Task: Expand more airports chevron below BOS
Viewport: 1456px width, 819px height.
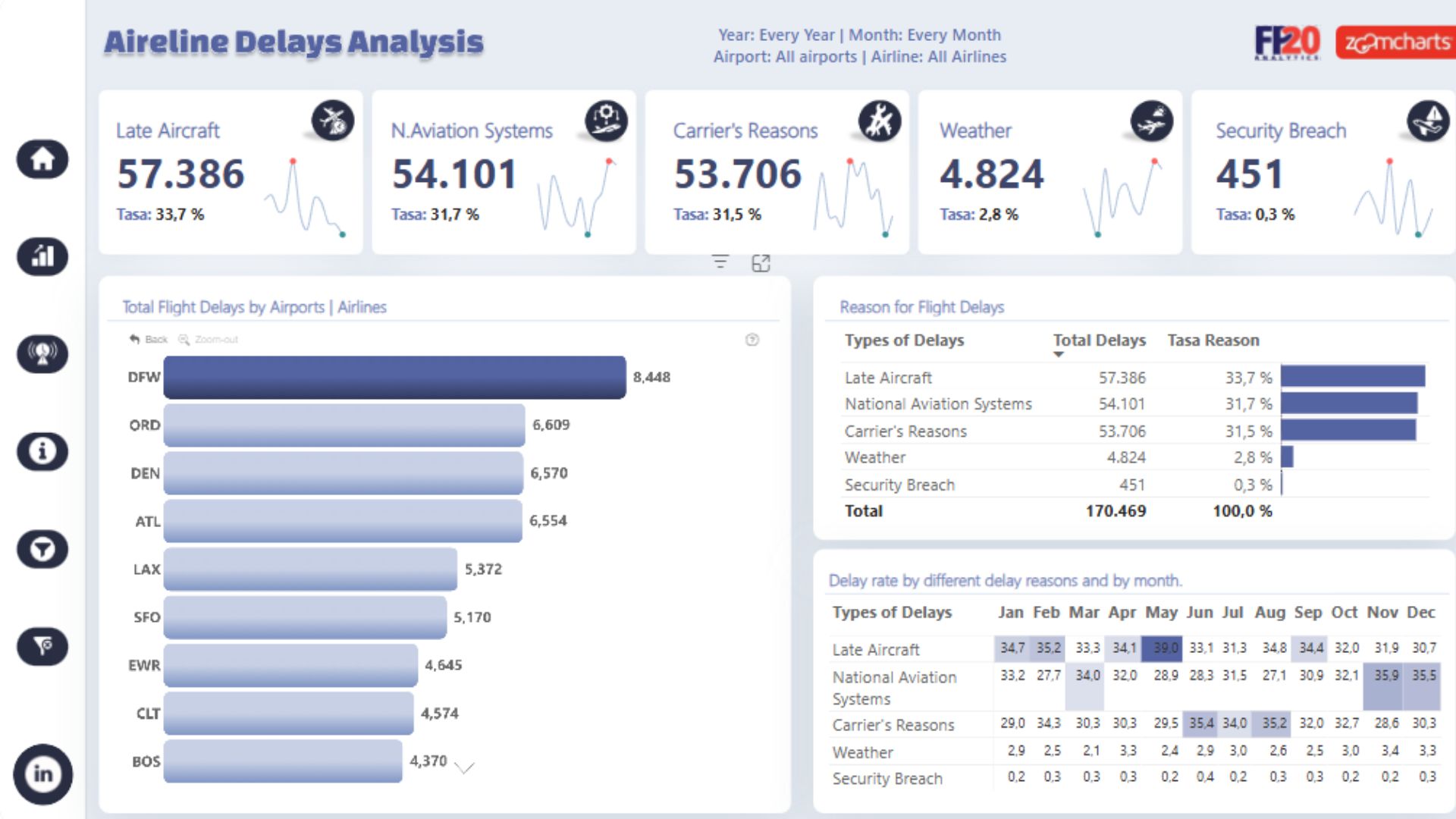Action: [x=464, y=767]
